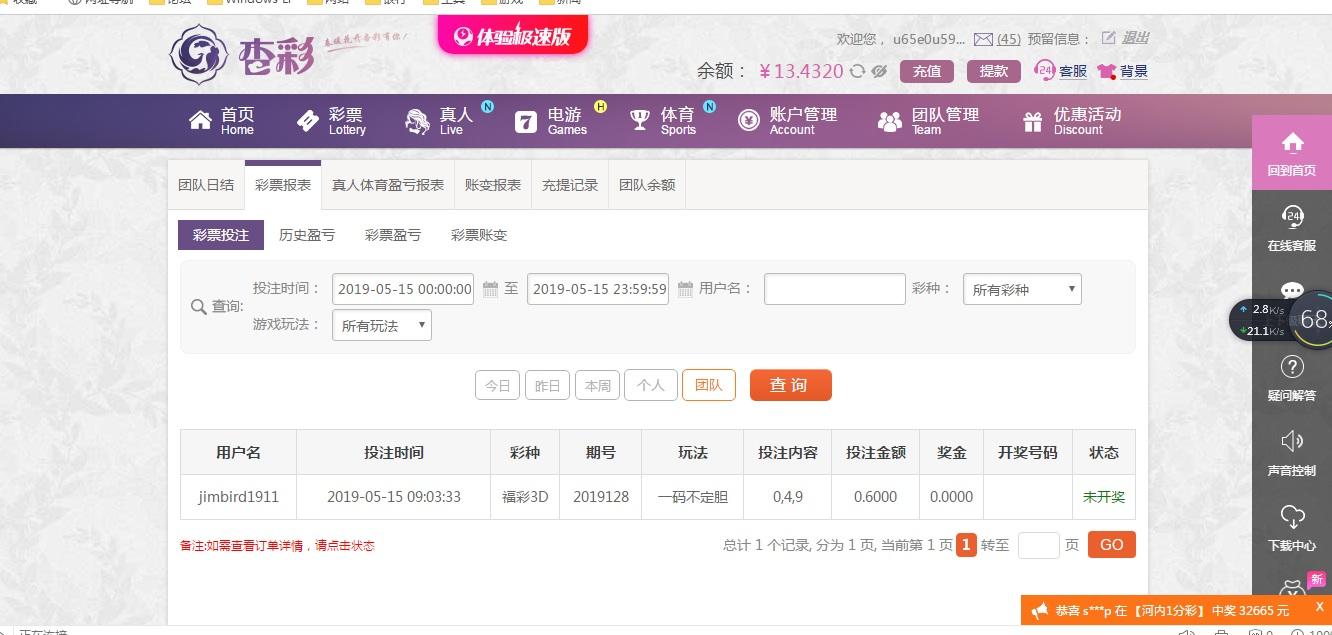Click the 本周 quick filter button

coord(597,385)
